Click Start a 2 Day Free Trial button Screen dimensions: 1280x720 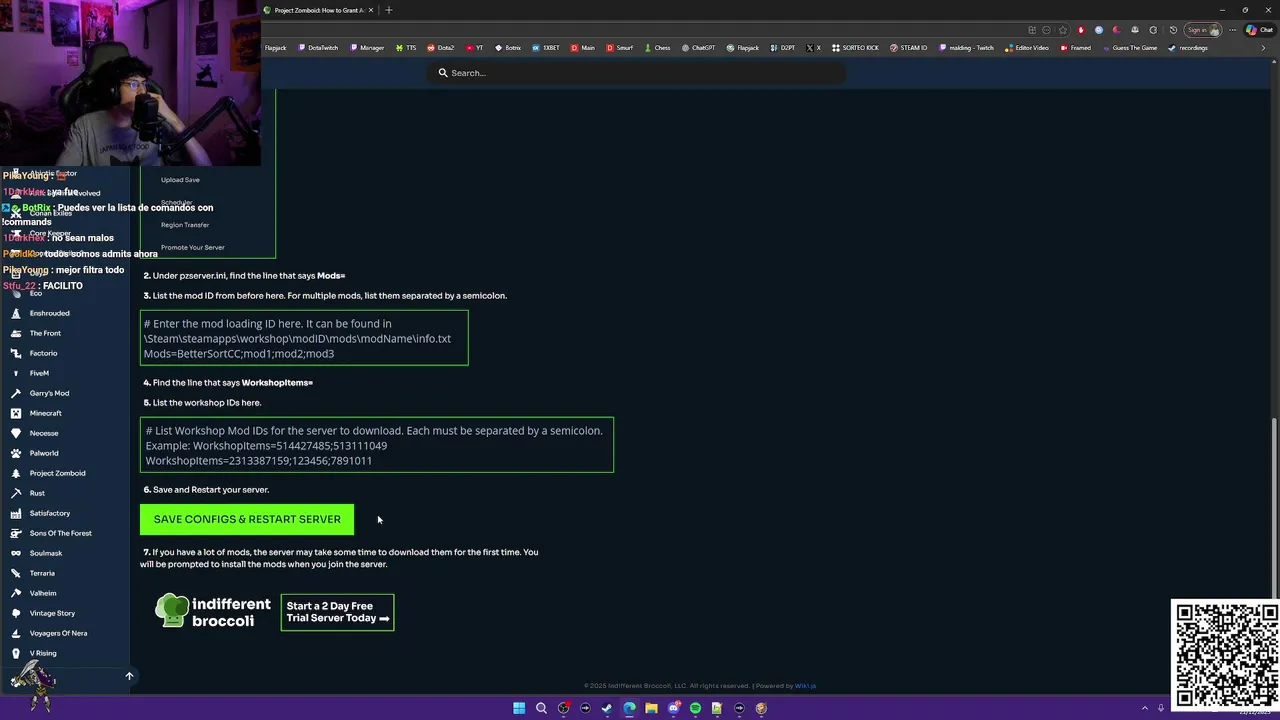tap(337, 612)
